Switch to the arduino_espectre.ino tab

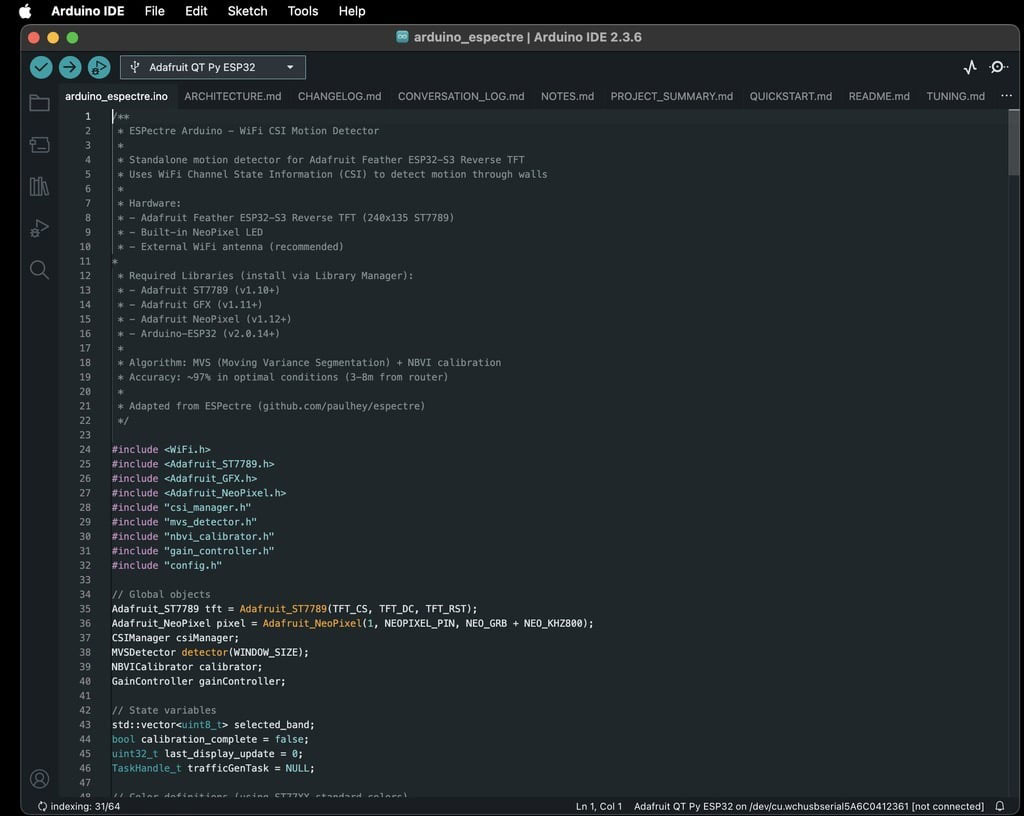point(116,96)
